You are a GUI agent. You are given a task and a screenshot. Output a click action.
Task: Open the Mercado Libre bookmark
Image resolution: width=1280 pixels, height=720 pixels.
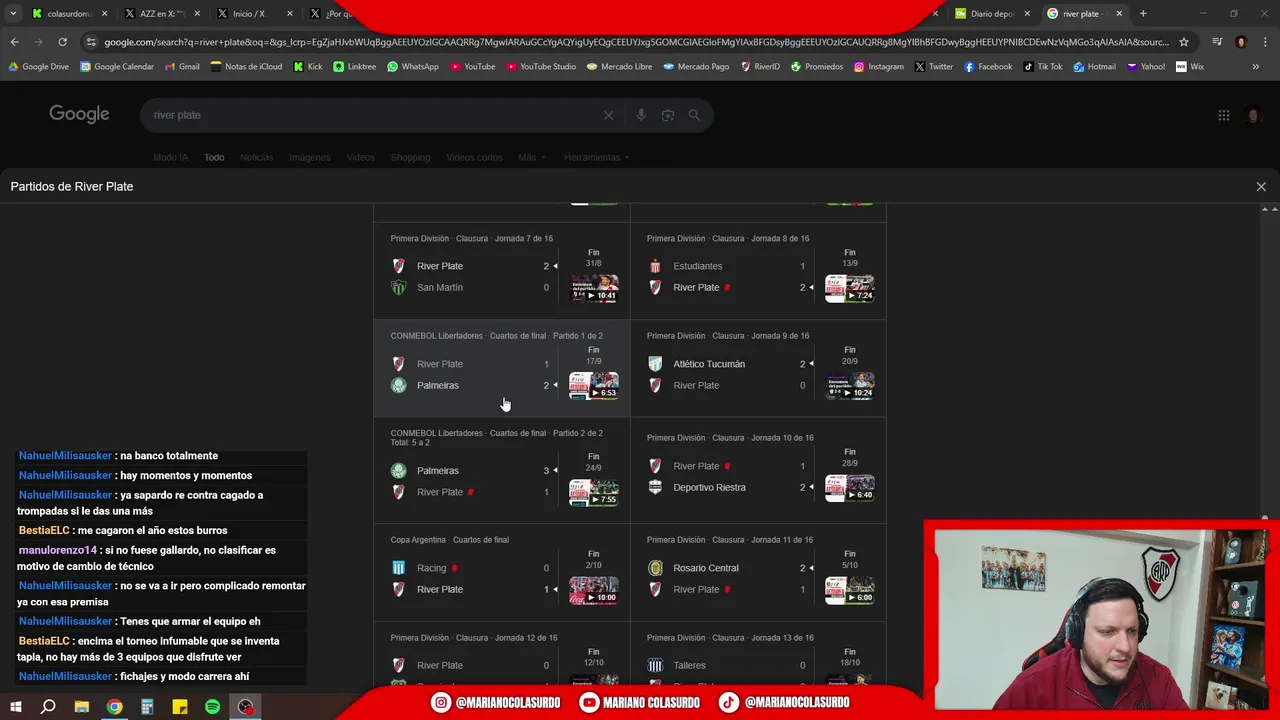click(x=620, y=67)
